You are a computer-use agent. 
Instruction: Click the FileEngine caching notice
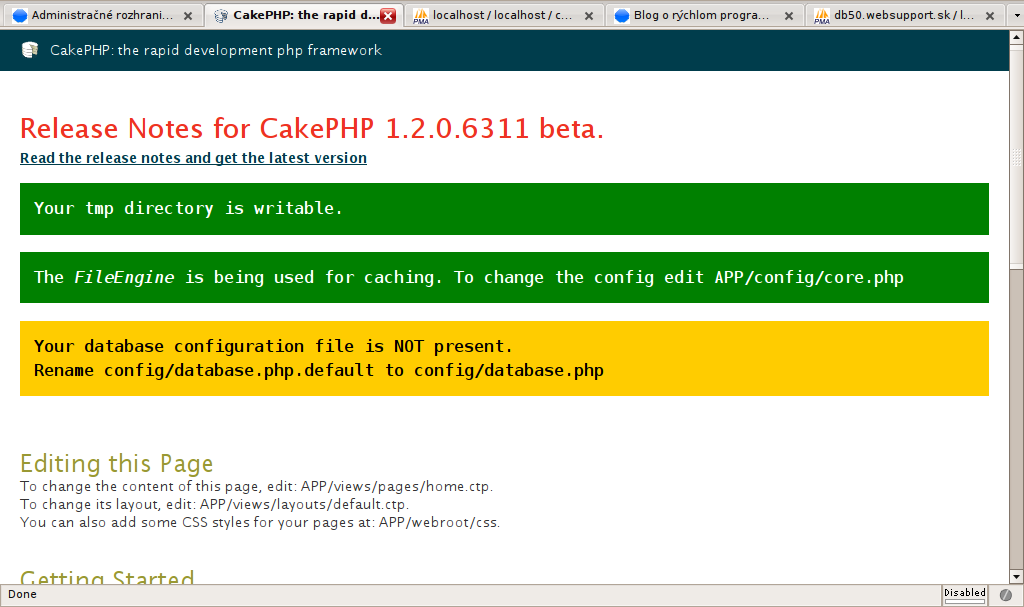(504, 278)
